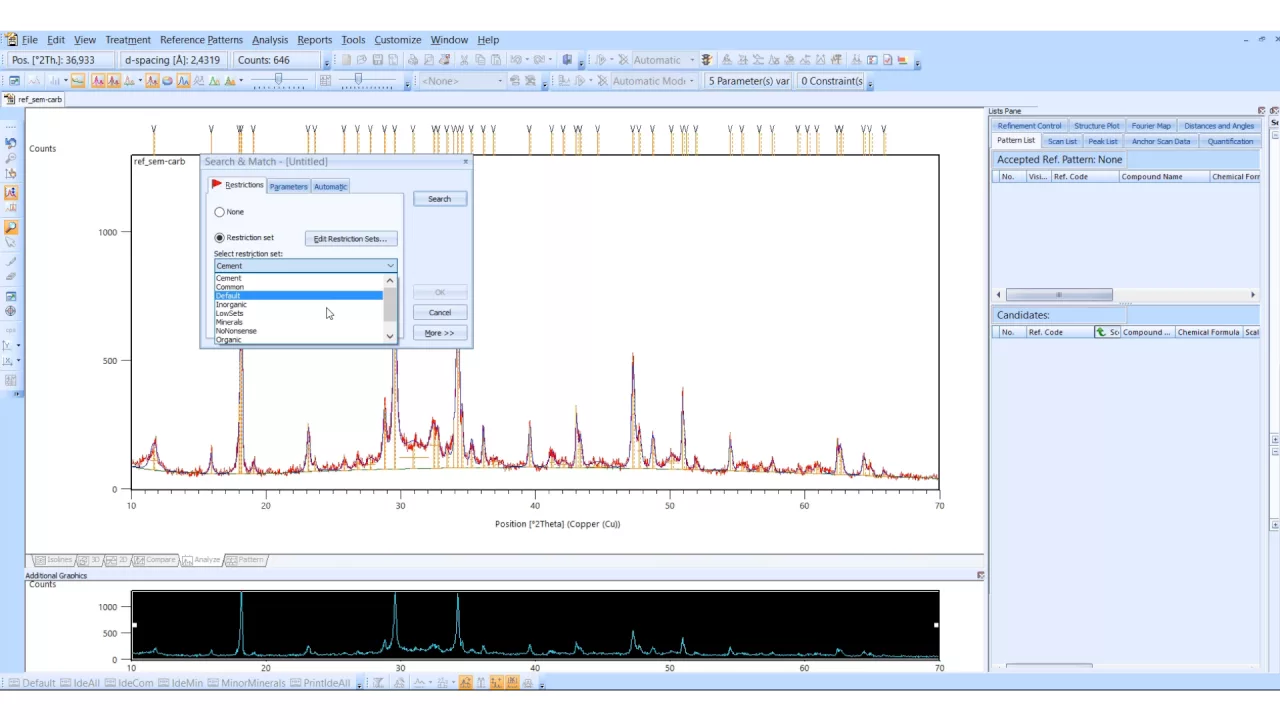Run the MinorMinerals batch in bottom toolbar

246,683
